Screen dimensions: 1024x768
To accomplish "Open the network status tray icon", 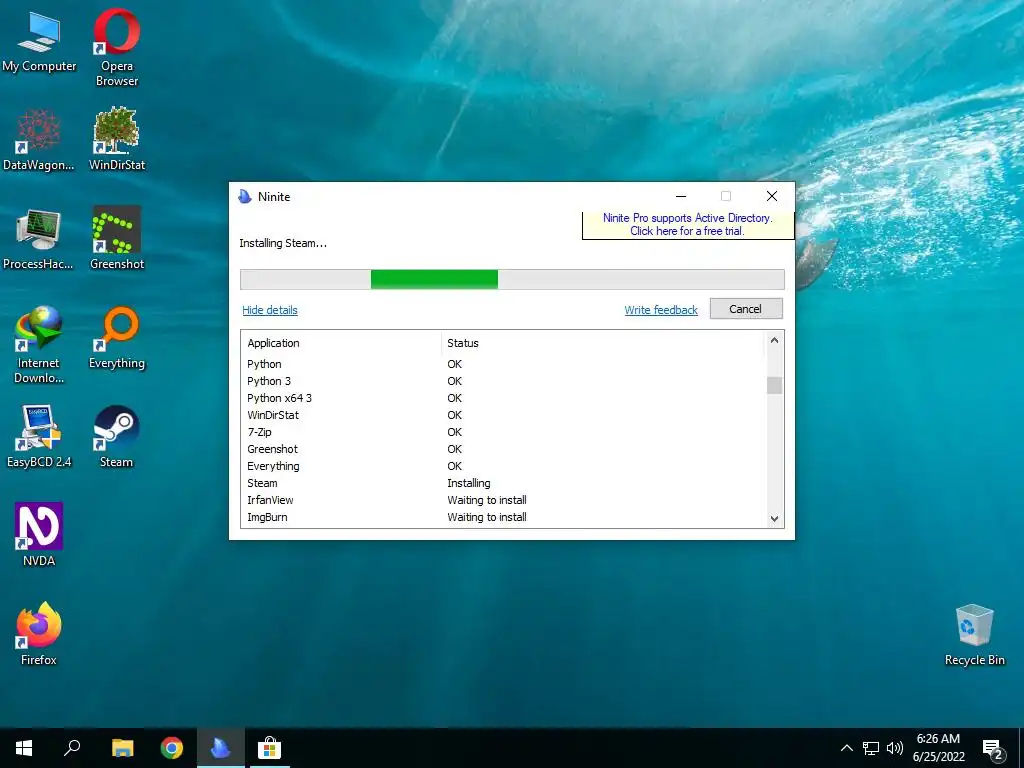I will click(871, 748).
